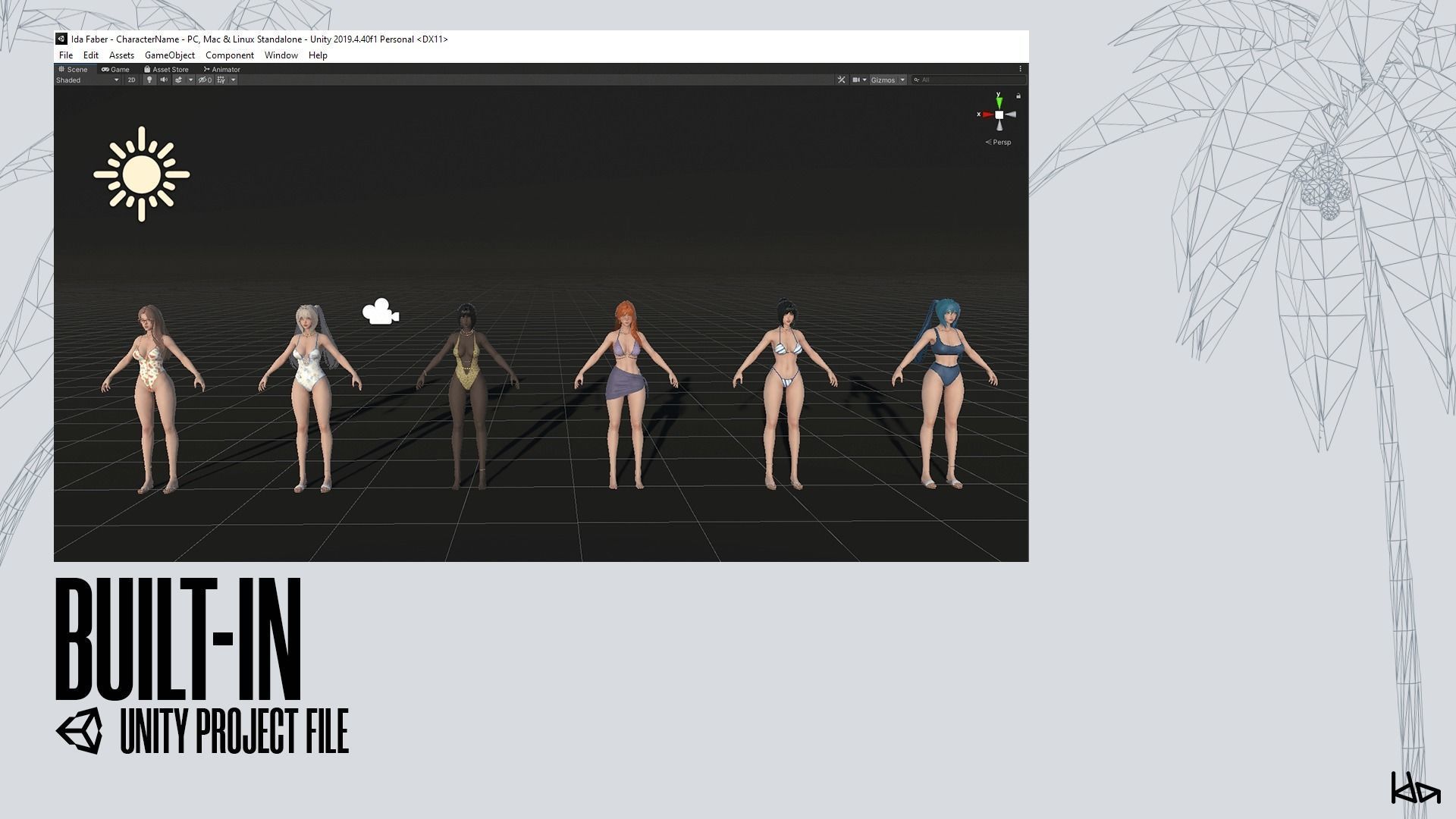Click the green Y axis cone
This screenshot has height=819, width=1456.
coord(999,103)
